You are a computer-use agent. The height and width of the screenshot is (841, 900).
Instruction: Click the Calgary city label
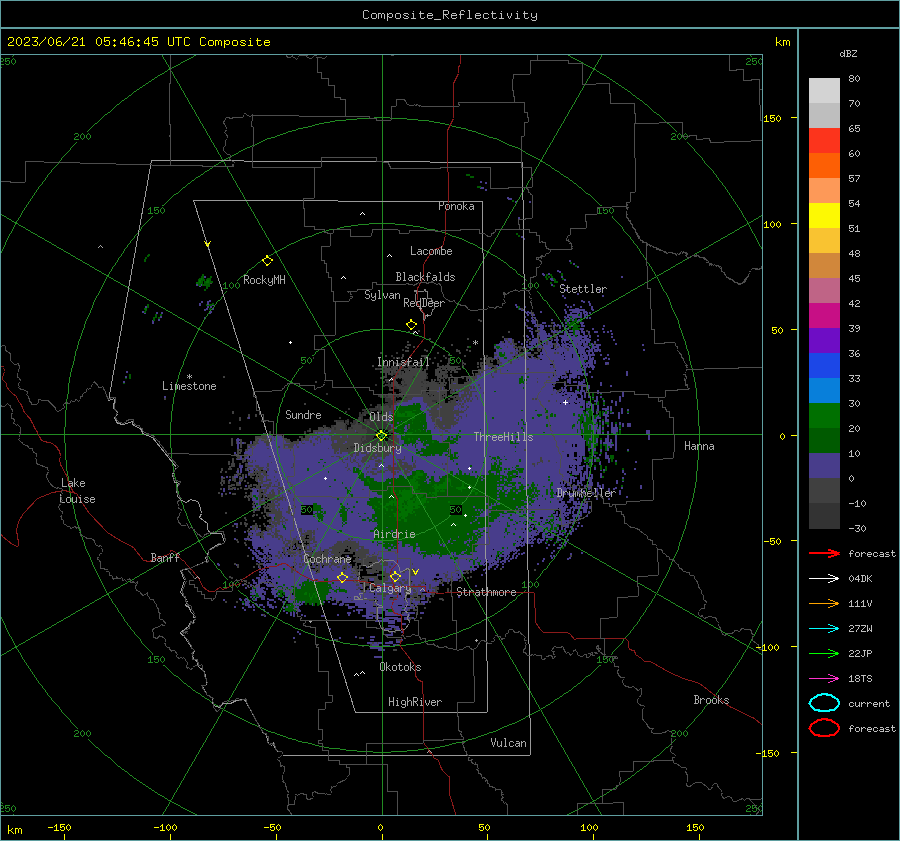[x=390, y=588]
